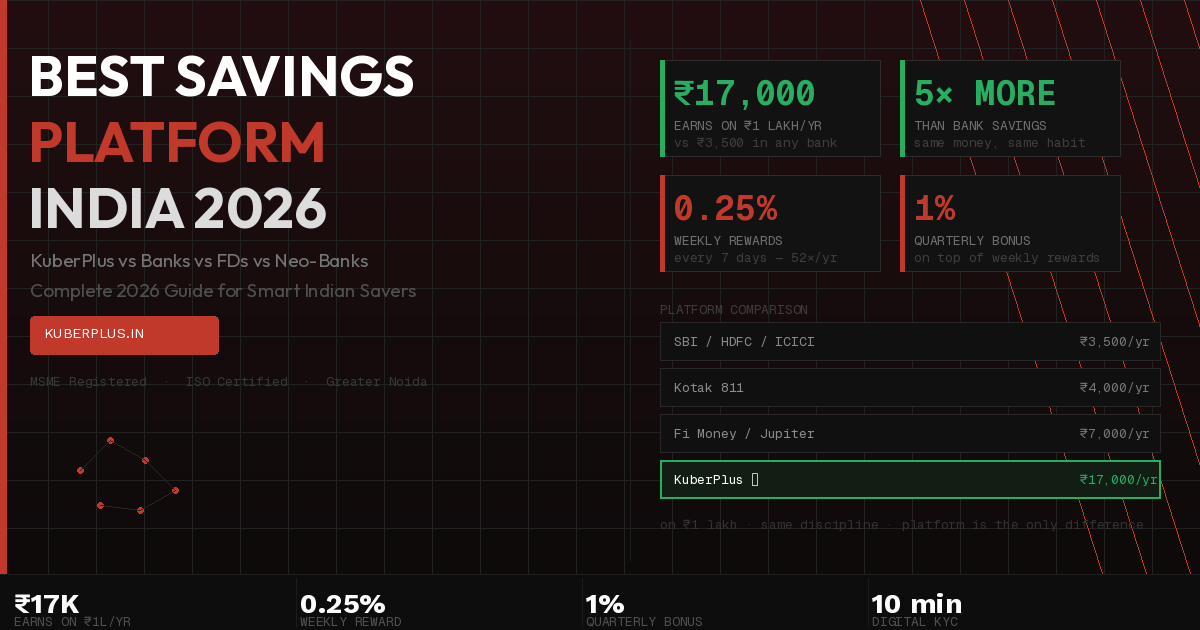Image resolution: width=1200 pixels, height=630 pixels.
Task: Click the 'ISO Certified' label
Action: (237, 382)
